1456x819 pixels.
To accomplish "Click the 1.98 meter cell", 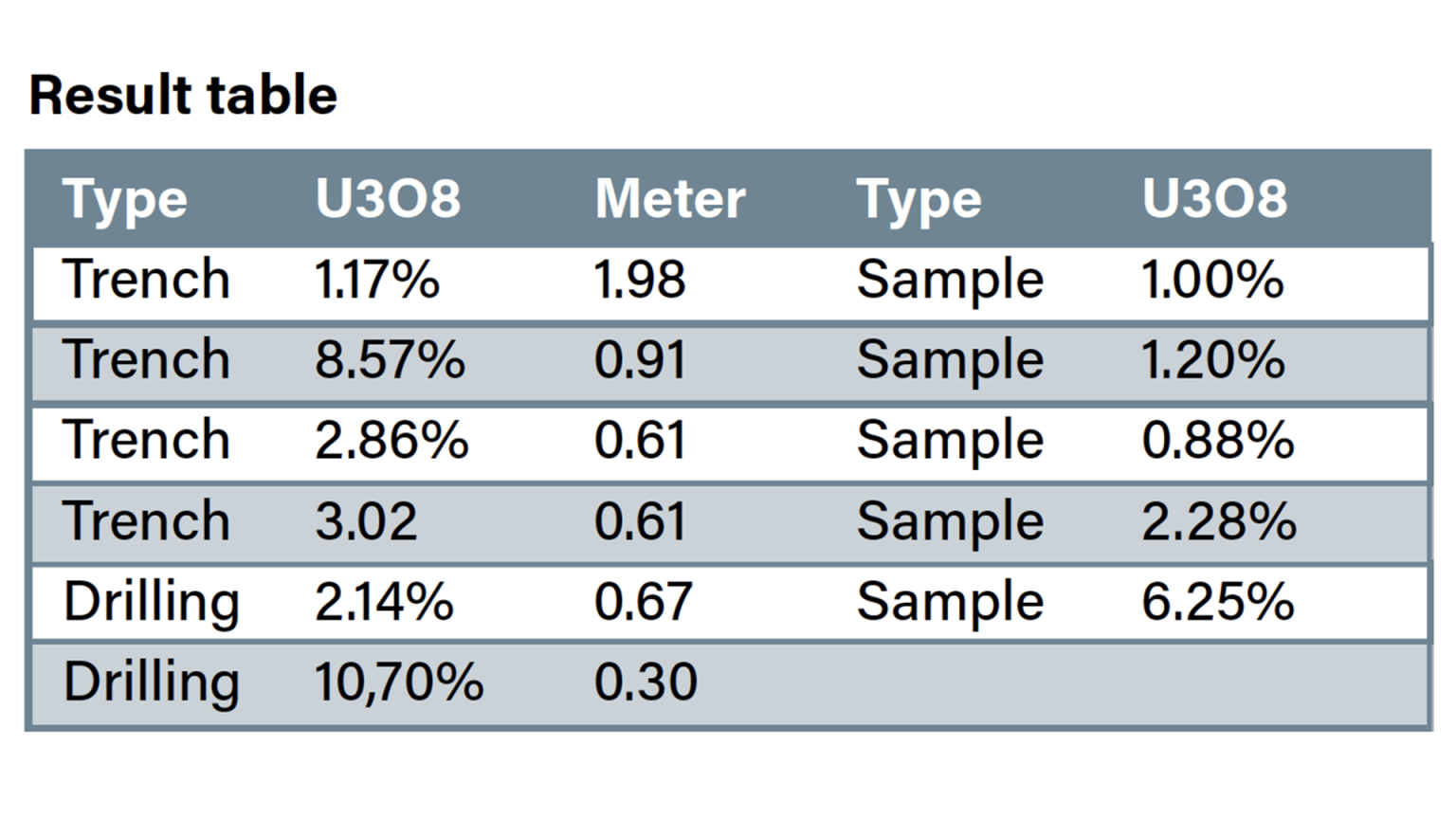I will tap(639, 281).
